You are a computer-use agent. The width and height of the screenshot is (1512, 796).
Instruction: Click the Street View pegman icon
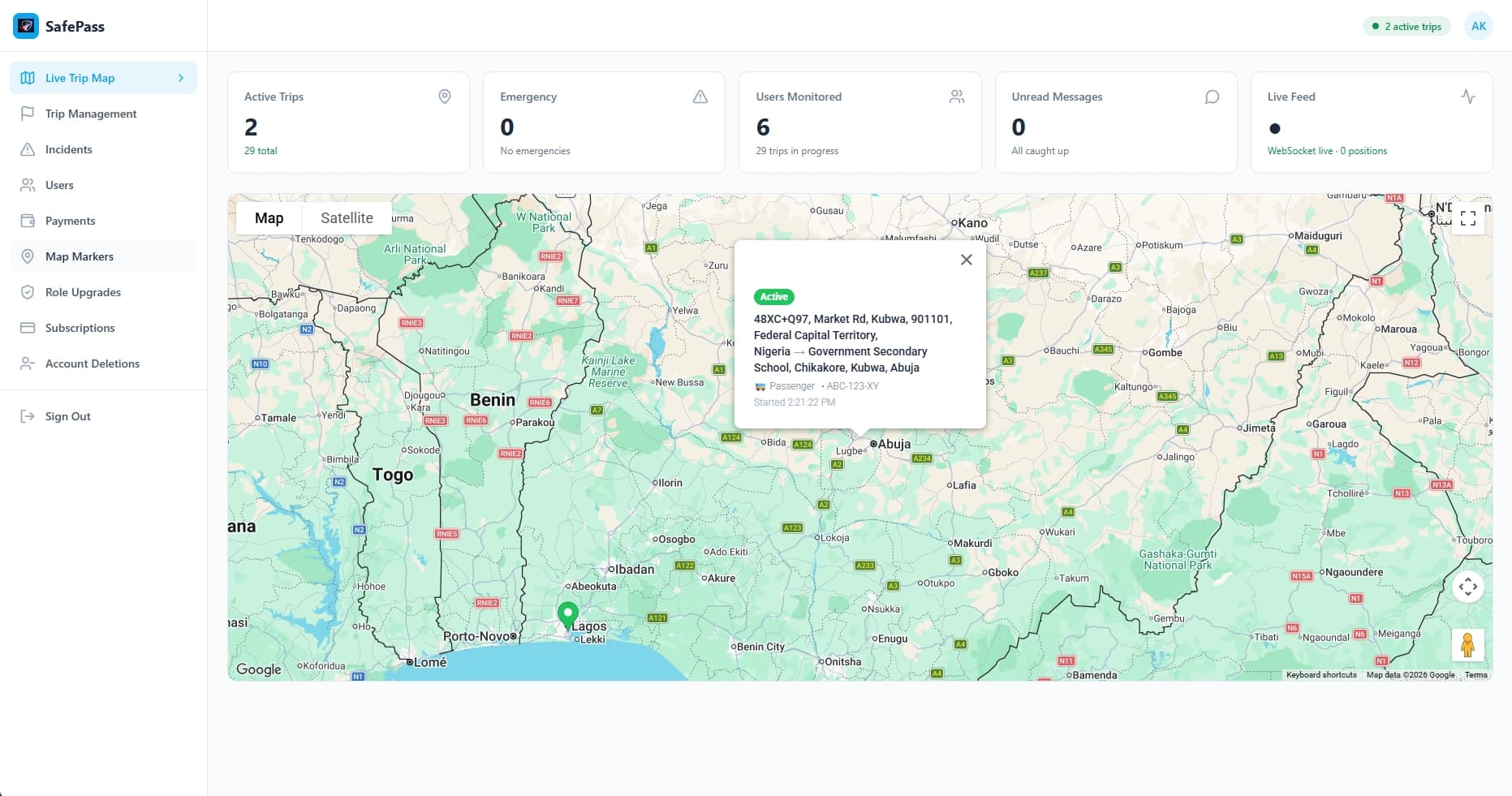(x=1467, y=645)
